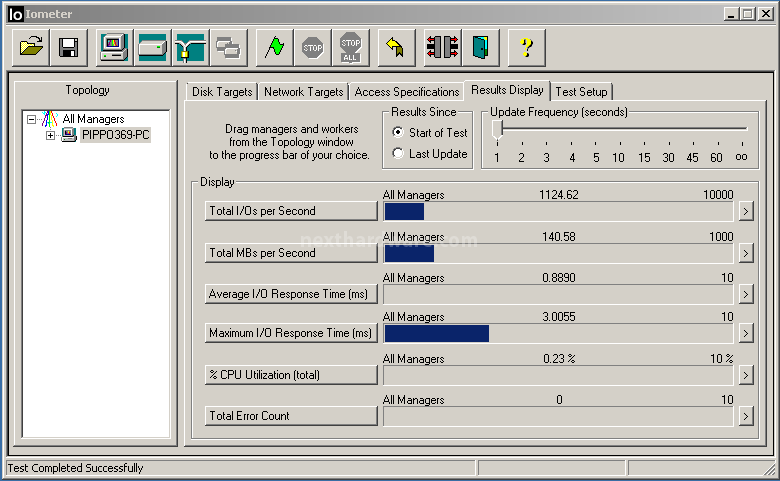780x481 pixels.
Task: Start tests with the green flag
Action: 274,48
